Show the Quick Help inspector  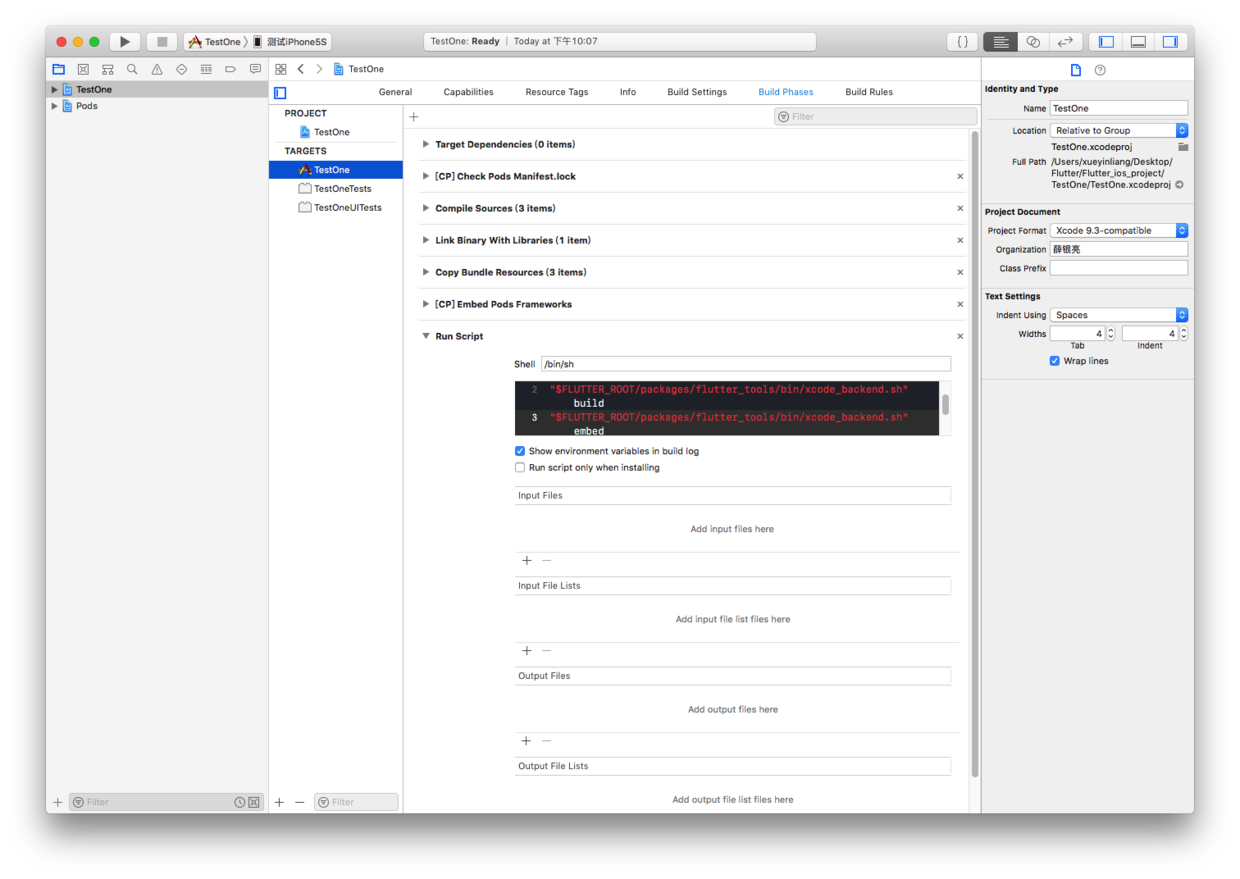pyautogui.click(x=1100, y=70)
